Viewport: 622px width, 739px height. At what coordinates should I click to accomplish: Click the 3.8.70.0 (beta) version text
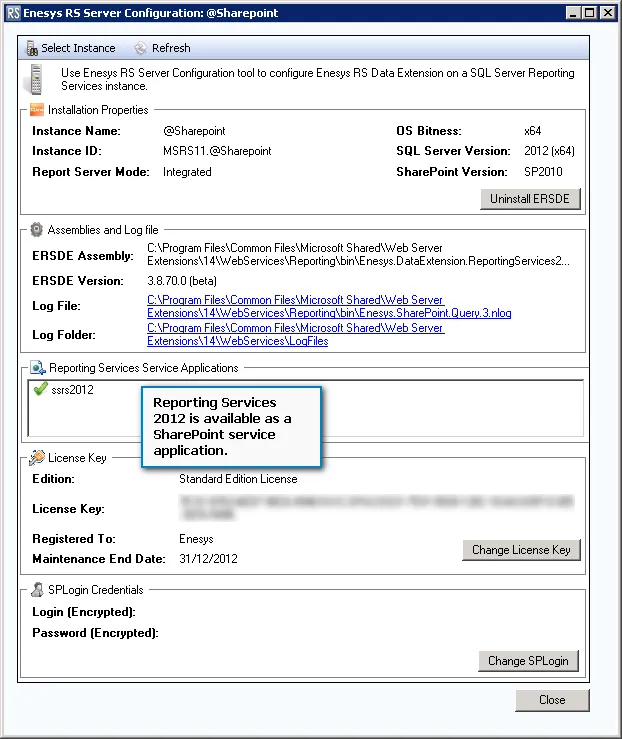pos(182,281)
